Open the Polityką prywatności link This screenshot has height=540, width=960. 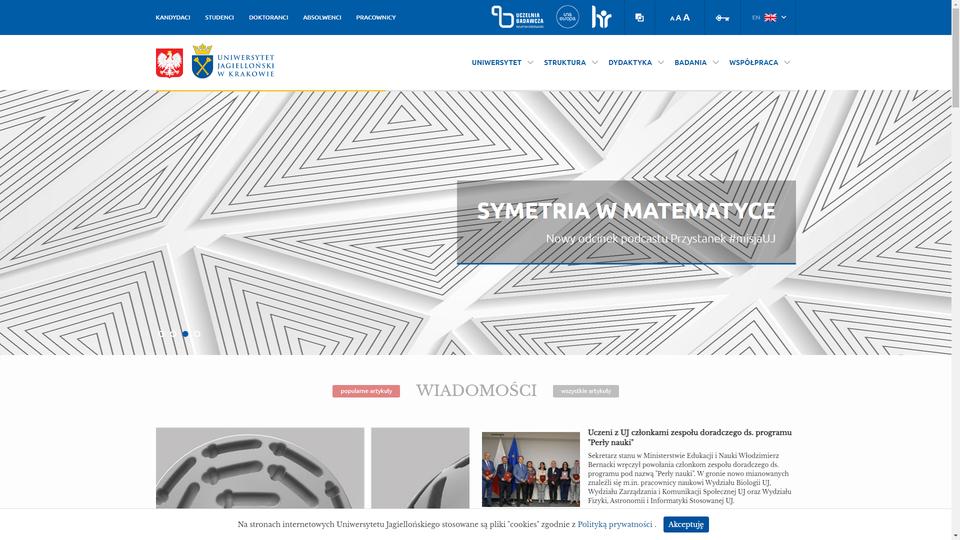tap(615, 525)
